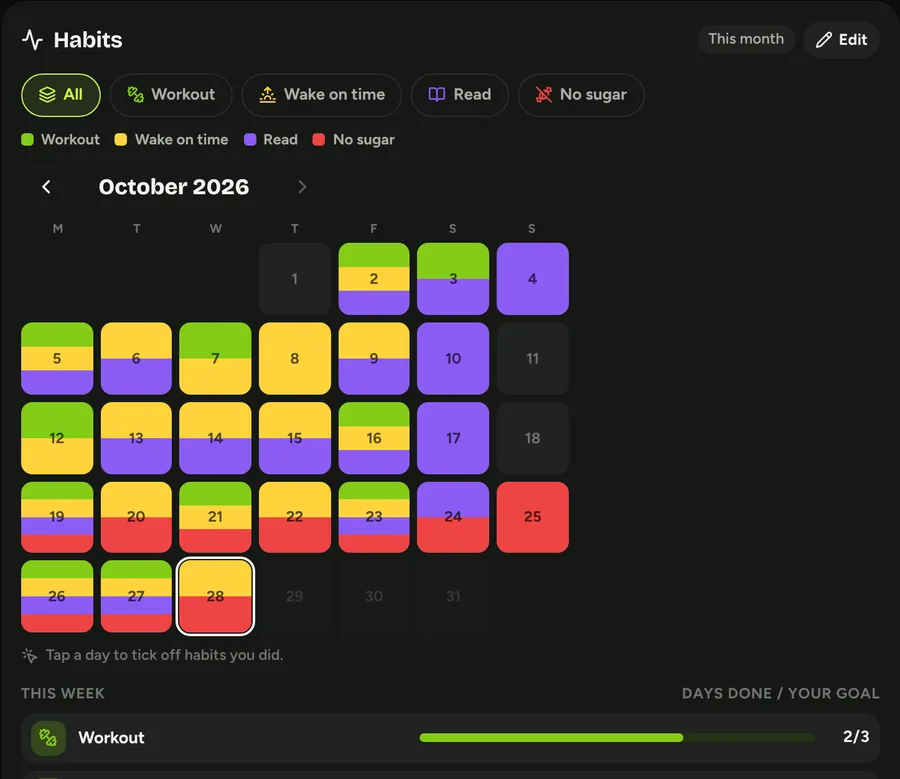This screenshot has width=900, height=779.
Task: Select day 12 in calendar
Action: click(57, 438)
